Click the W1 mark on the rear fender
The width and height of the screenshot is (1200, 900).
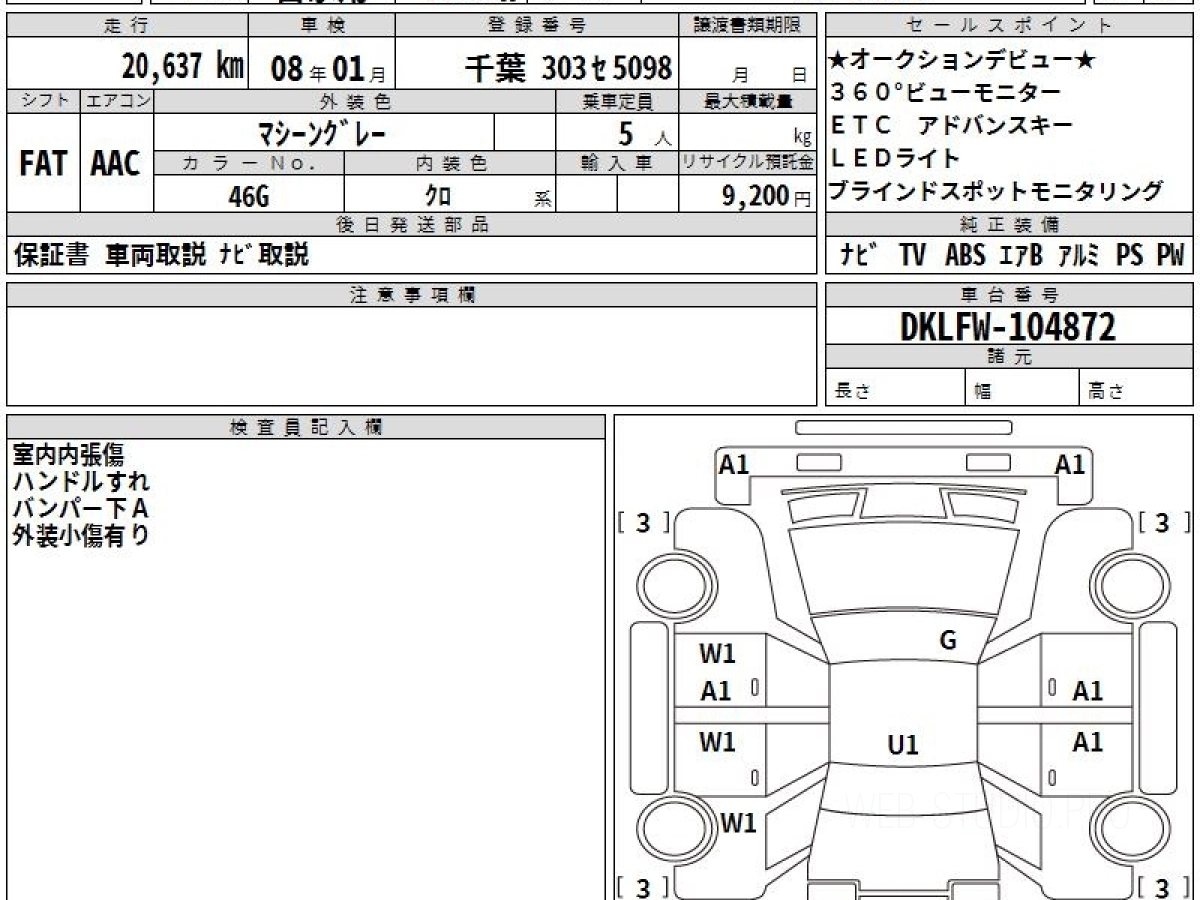(739, 824)
